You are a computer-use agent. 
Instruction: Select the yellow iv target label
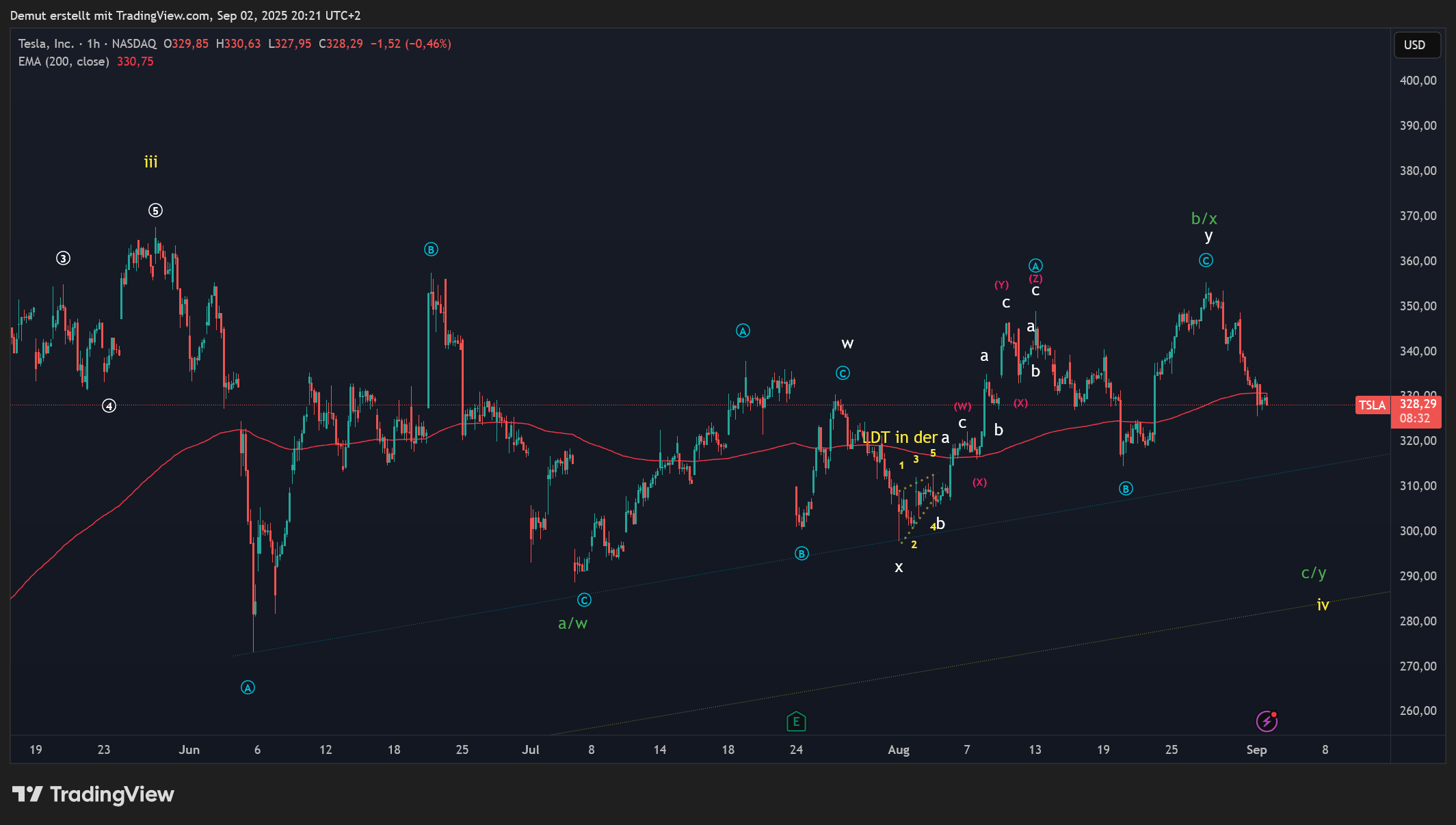1323,605
